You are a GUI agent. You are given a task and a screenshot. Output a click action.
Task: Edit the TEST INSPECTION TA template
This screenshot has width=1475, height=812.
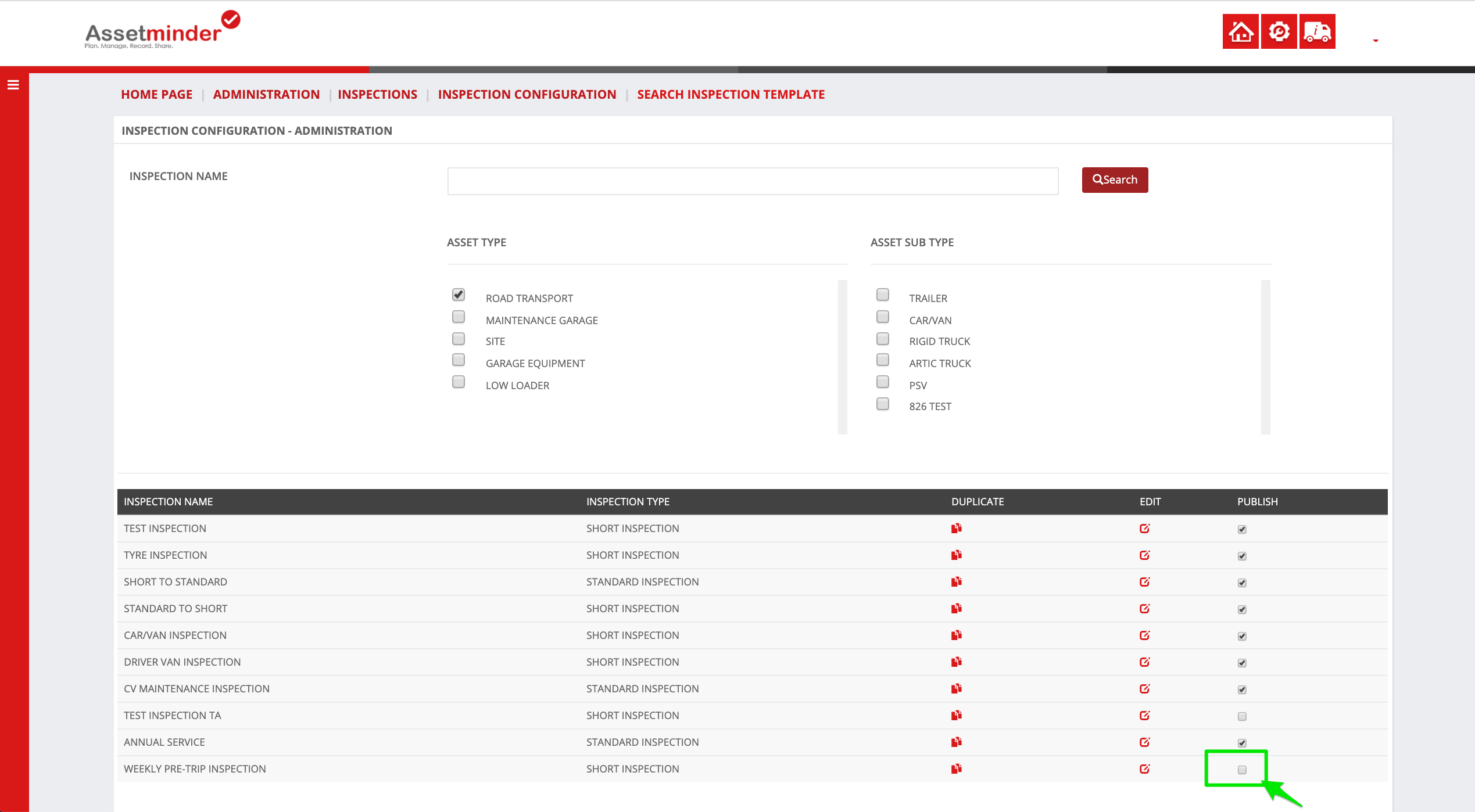click(x=1145, y=715)
